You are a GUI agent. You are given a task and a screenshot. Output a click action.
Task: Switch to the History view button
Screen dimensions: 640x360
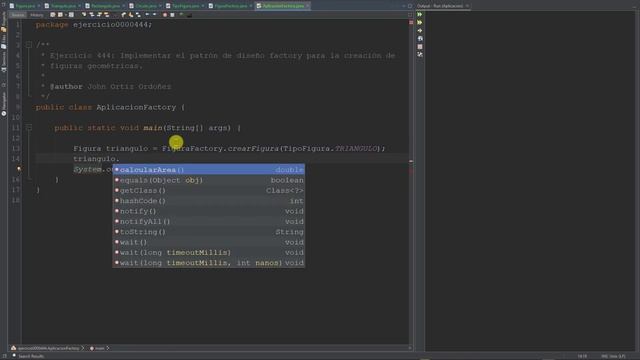[x=36, y=15]
